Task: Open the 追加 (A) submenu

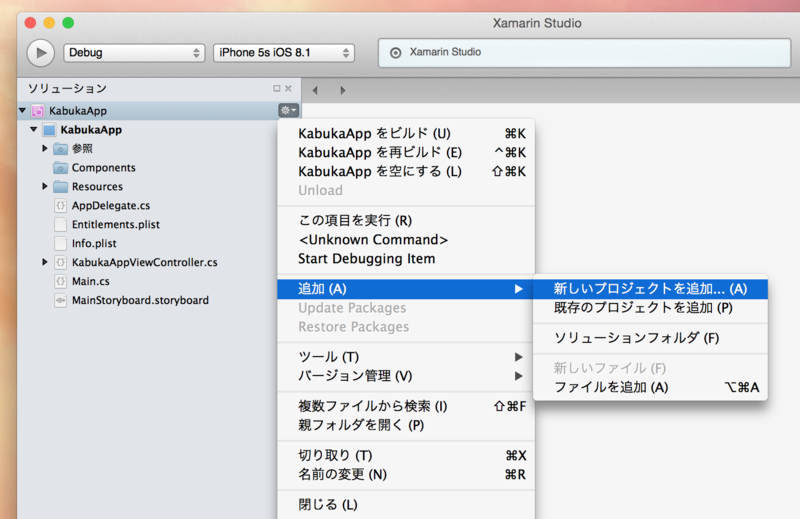Action: 406,289
